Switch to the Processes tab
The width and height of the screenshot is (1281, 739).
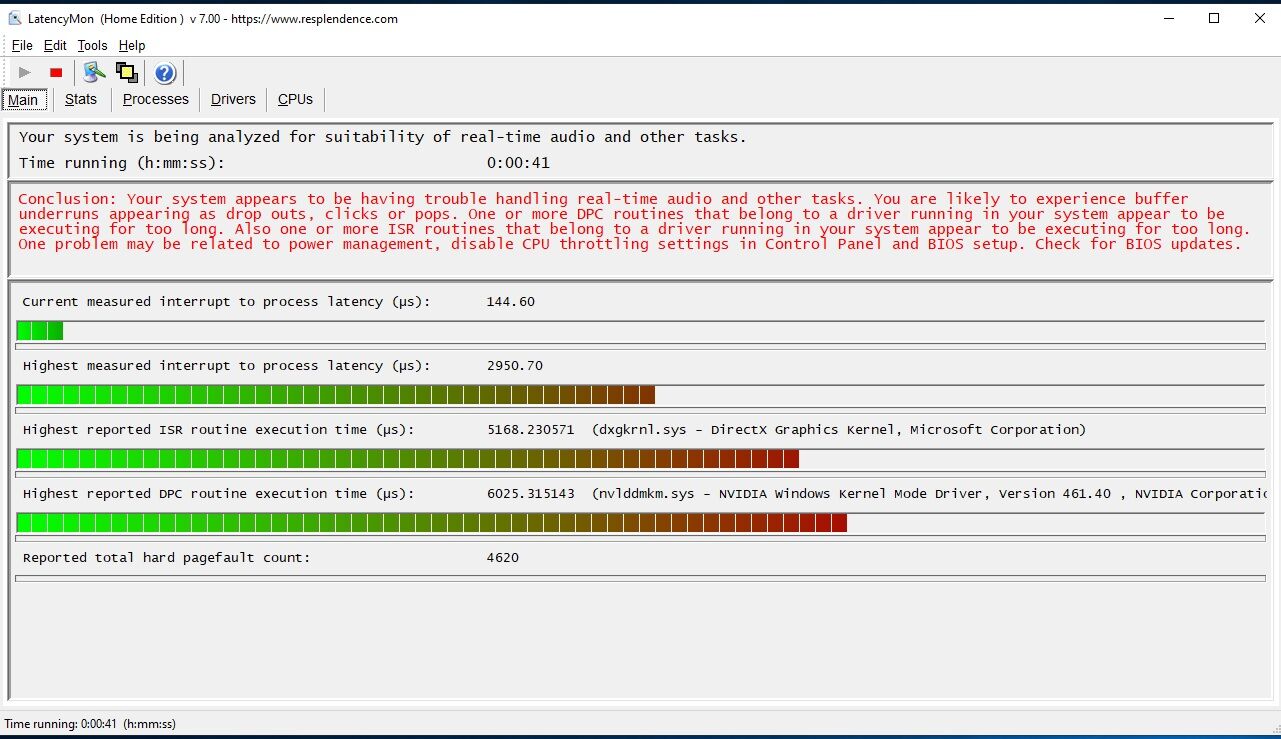pyautogui.click(x=156, y=99)
